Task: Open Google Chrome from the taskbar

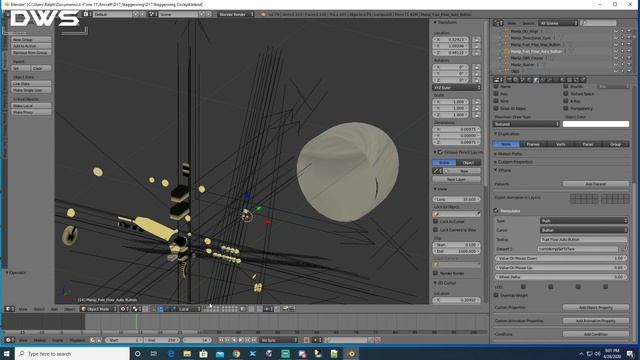Action: (236, 353)
